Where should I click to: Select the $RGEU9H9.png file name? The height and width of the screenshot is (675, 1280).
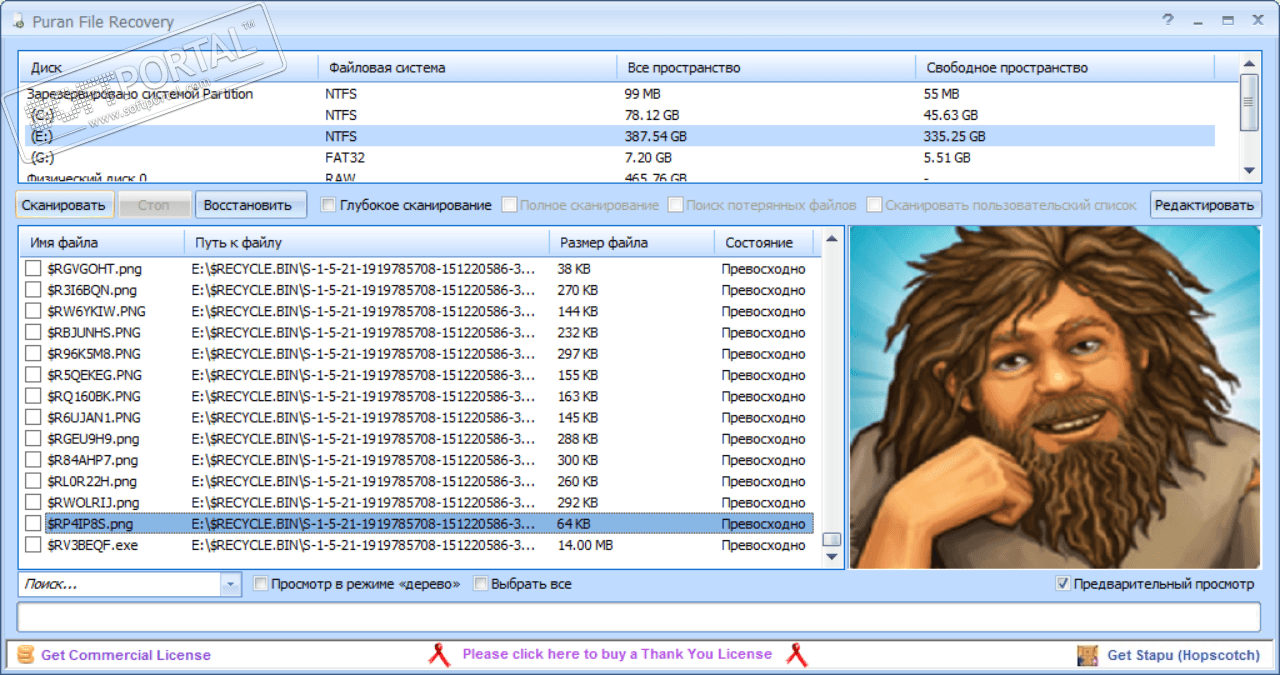[x=93, y=439]
